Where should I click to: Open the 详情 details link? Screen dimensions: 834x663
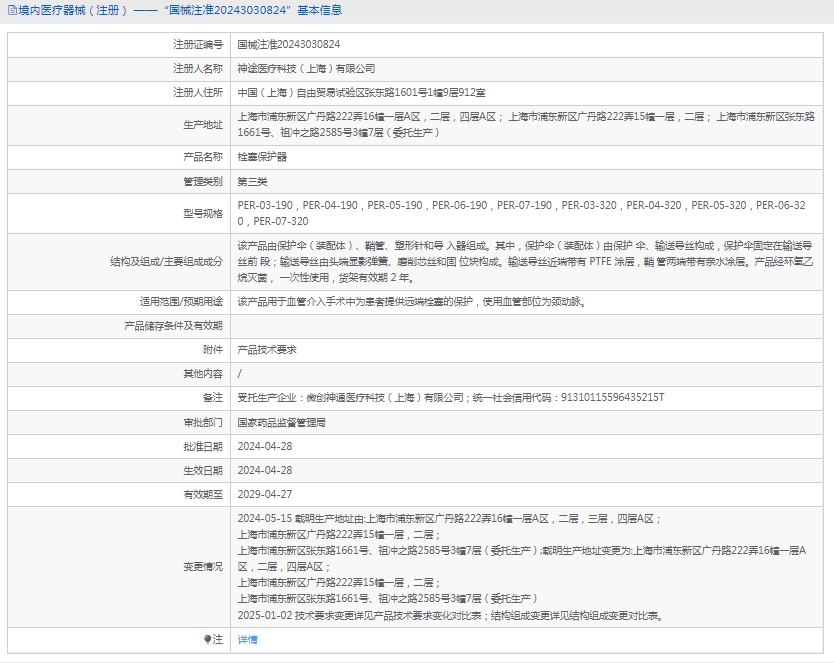[x=247, y=639]
